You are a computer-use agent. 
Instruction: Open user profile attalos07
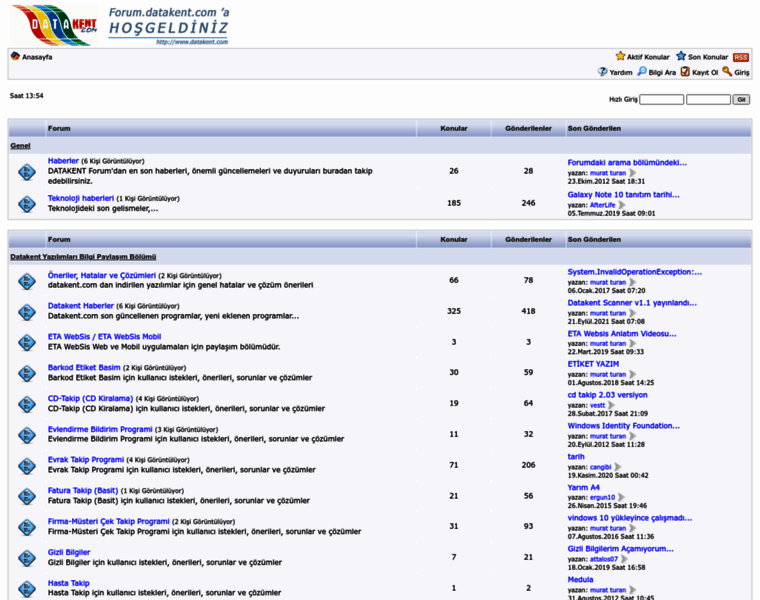tap(603, 559)
